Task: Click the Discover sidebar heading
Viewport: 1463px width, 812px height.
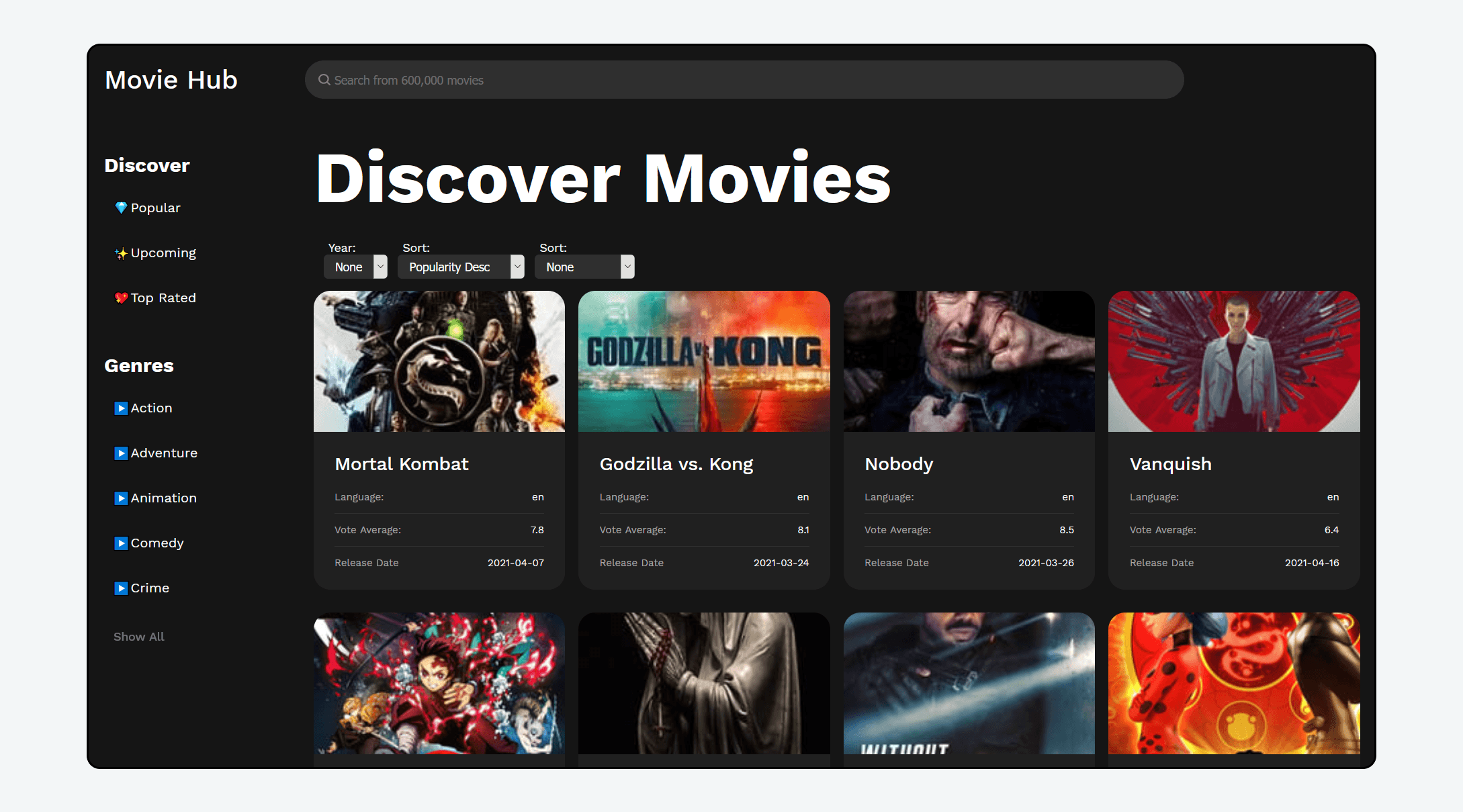Action: coord(147,166)
